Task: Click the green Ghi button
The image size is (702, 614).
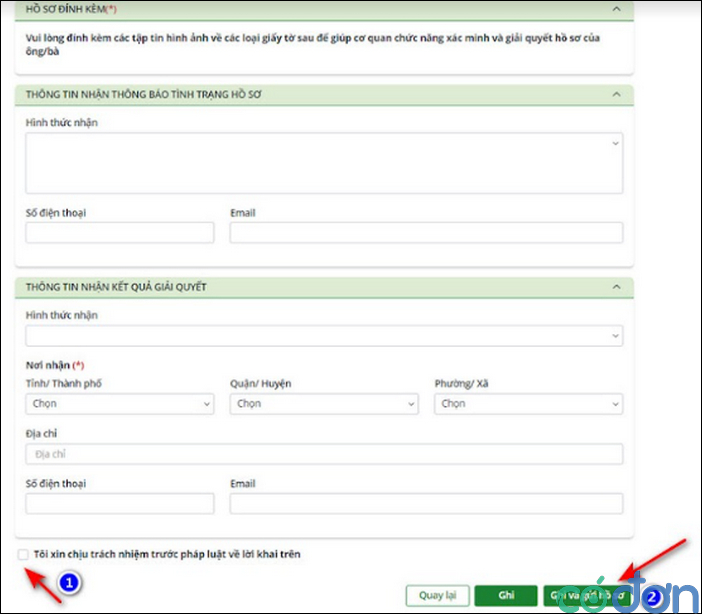Action: [506, 596]
